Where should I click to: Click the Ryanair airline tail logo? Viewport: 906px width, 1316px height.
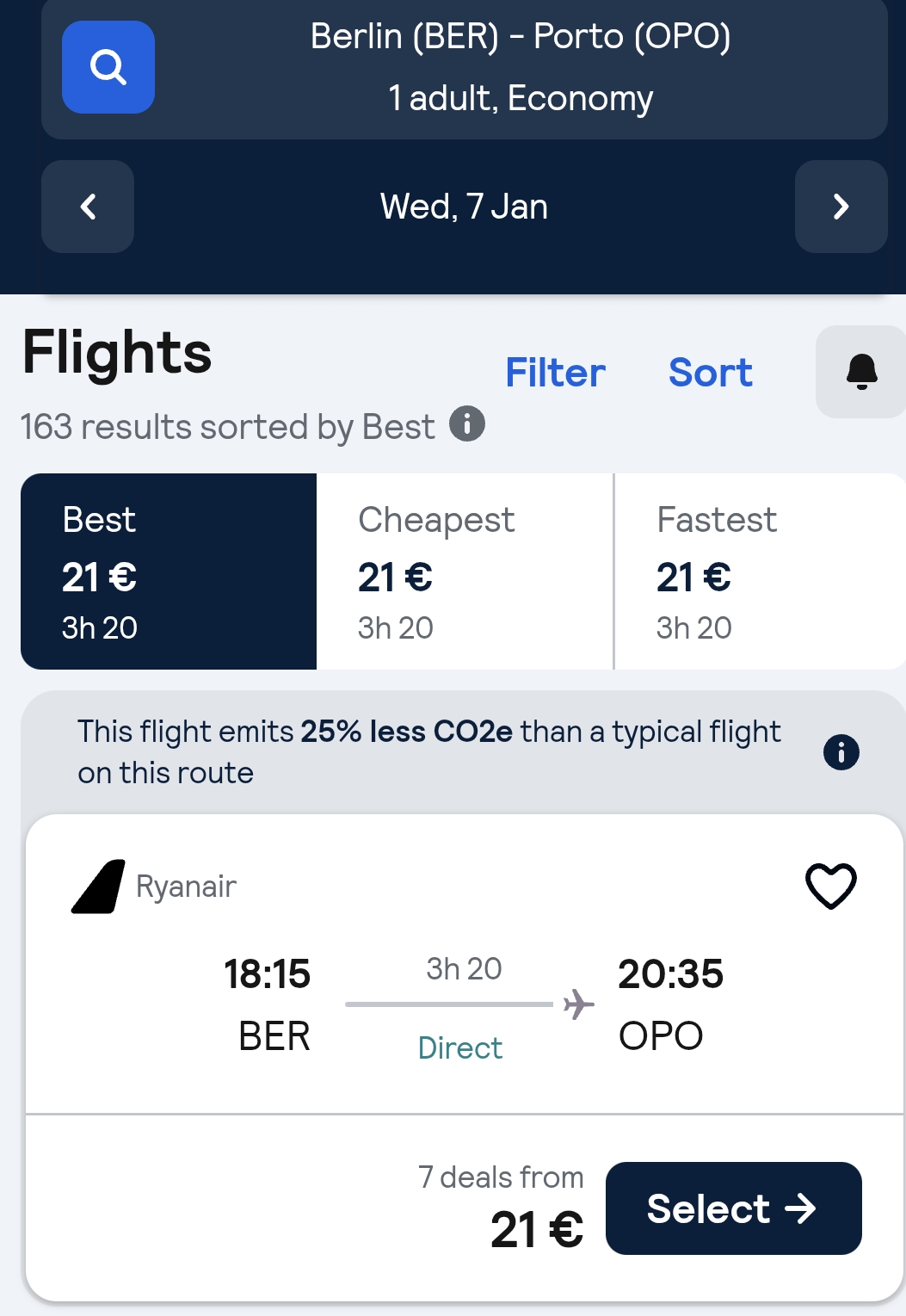click(98, 887)
